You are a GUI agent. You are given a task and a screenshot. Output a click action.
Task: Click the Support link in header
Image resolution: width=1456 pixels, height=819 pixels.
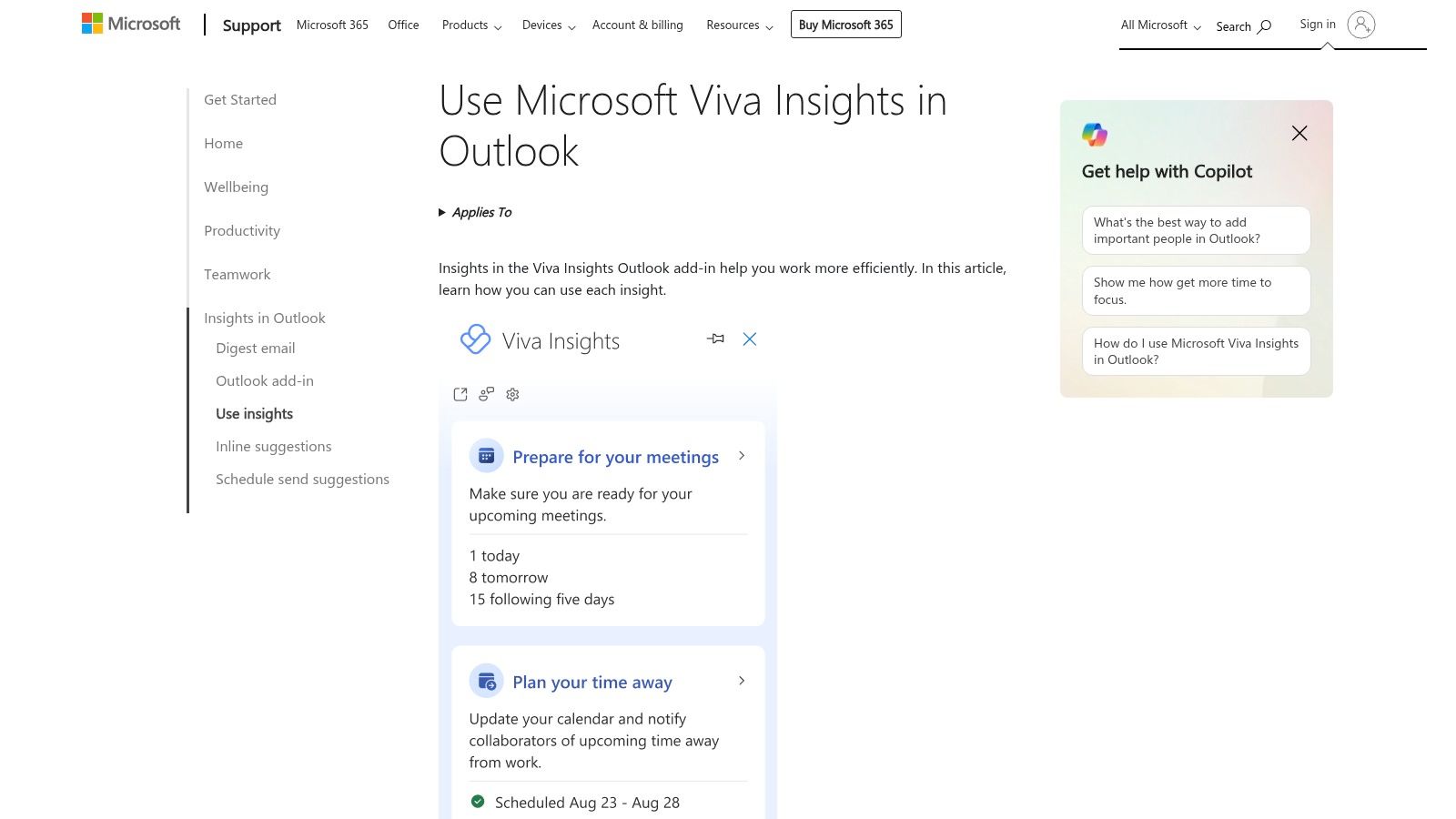point(252,25)
